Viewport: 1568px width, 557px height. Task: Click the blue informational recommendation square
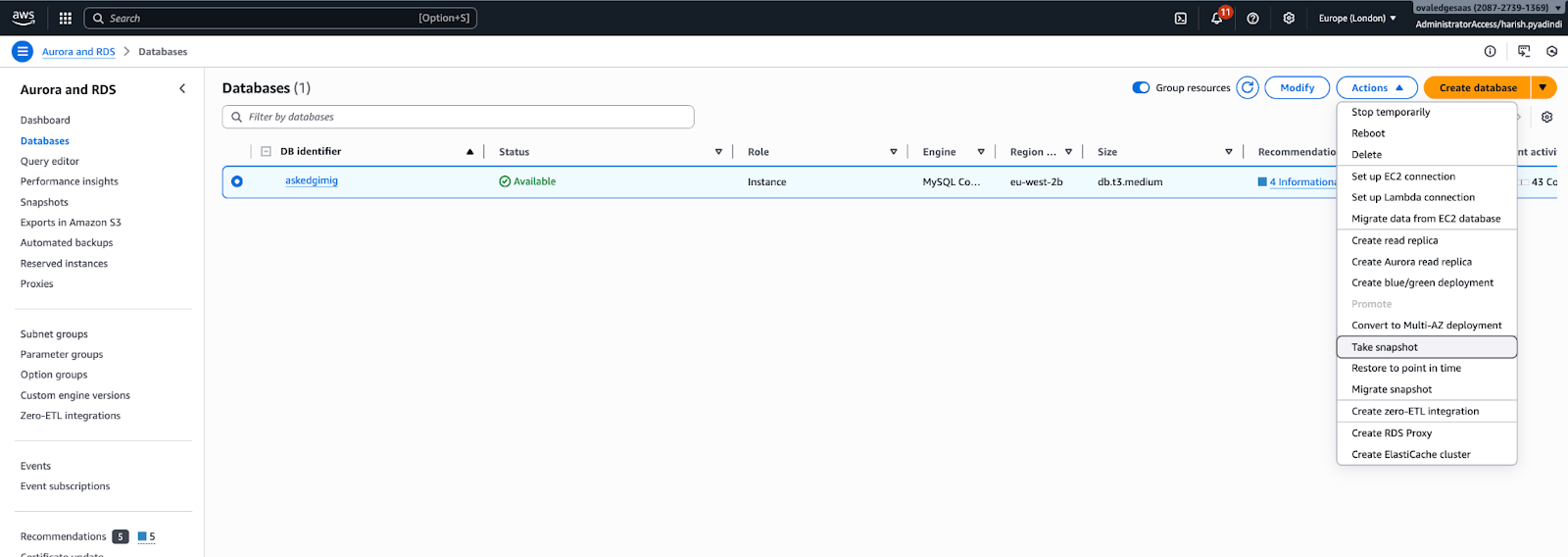[x=1262, y=181]
